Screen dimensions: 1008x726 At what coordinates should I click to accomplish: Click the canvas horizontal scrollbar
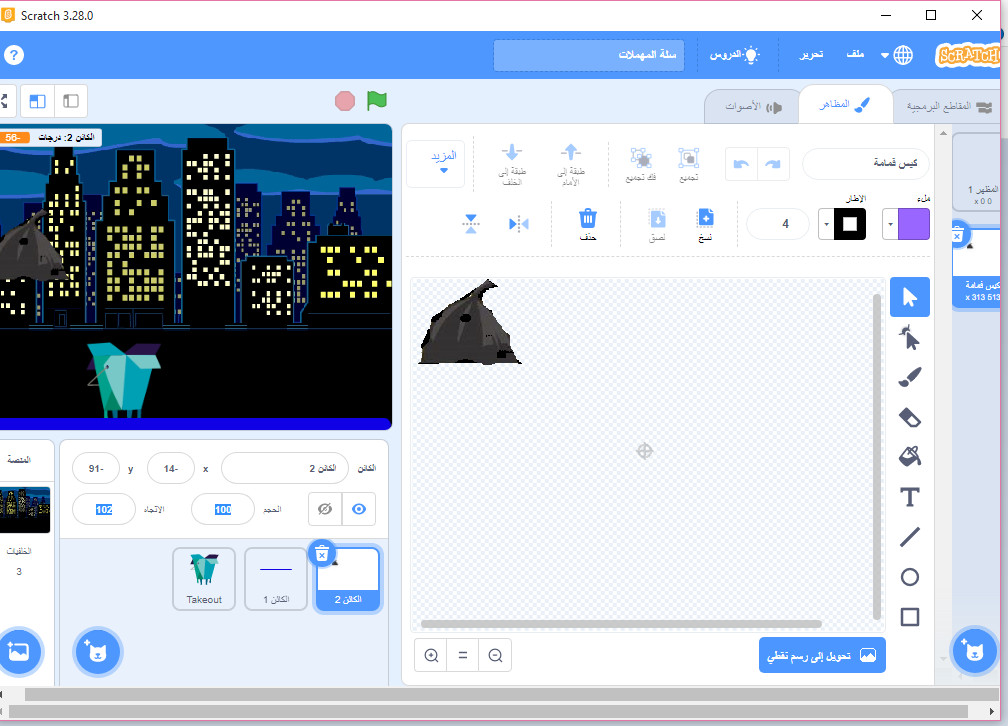click(x=621, y=624)
